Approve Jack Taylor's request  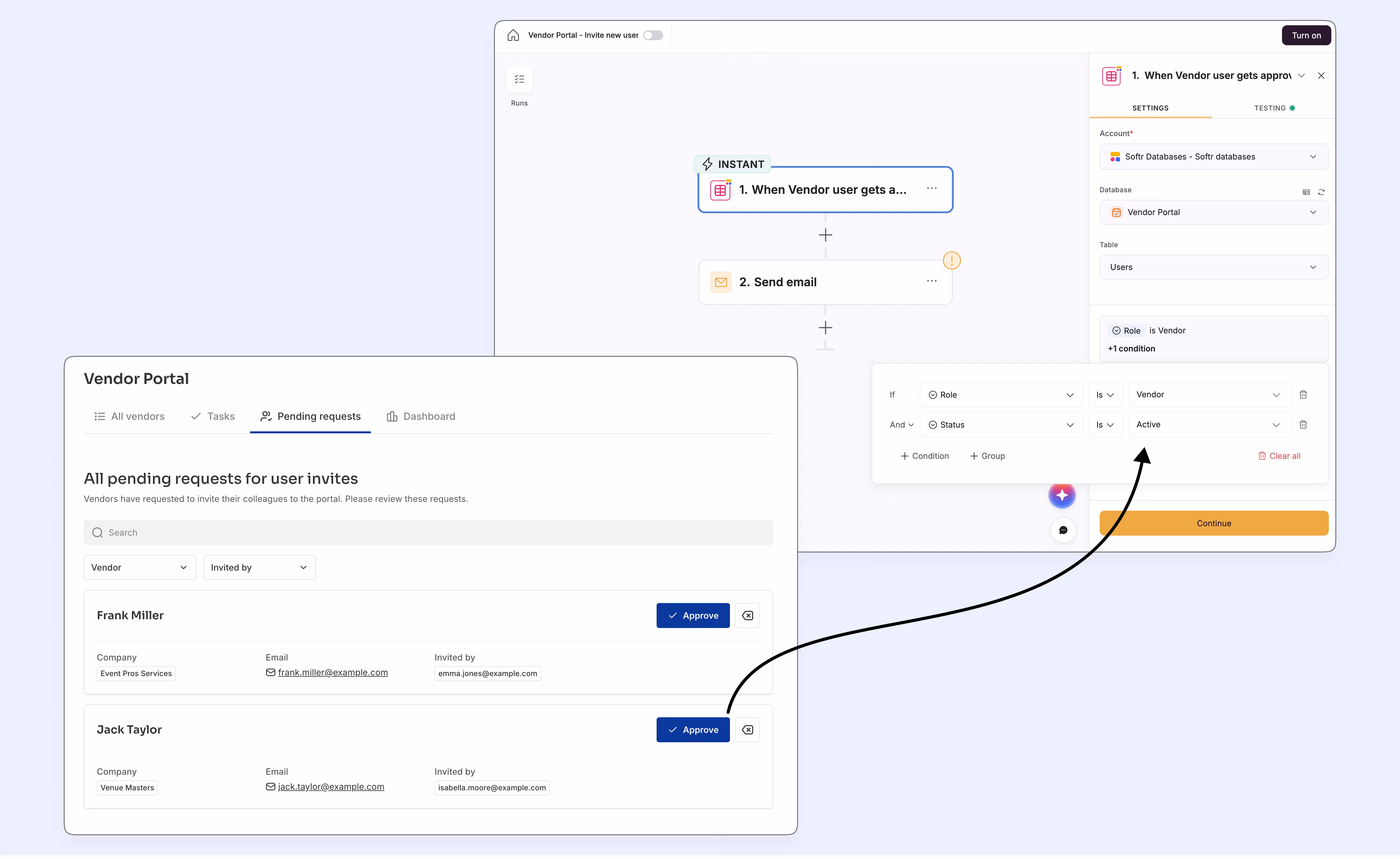[x=693, y=729]
